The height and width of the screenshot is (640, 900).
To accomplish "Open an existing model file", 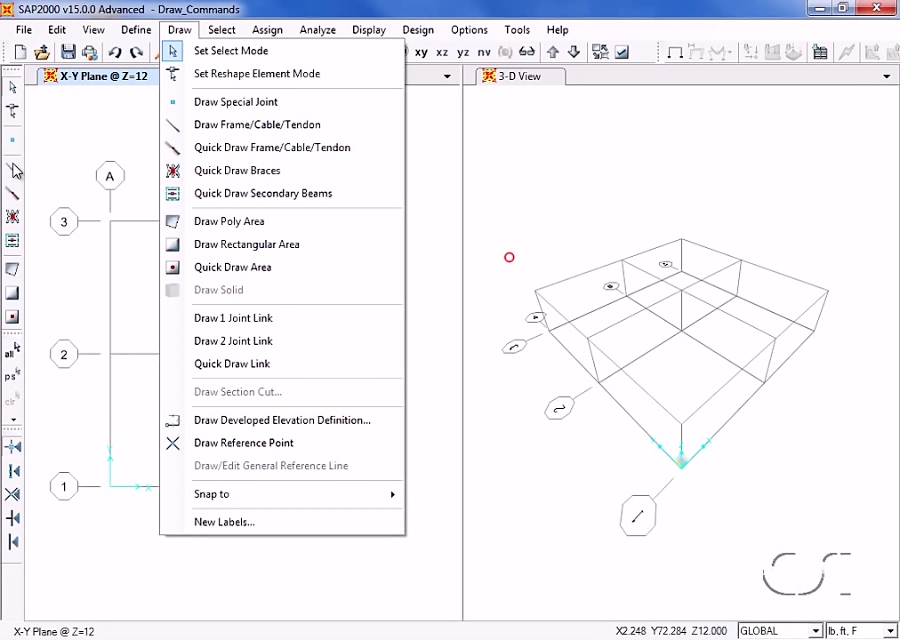I will tap(43, 52).
